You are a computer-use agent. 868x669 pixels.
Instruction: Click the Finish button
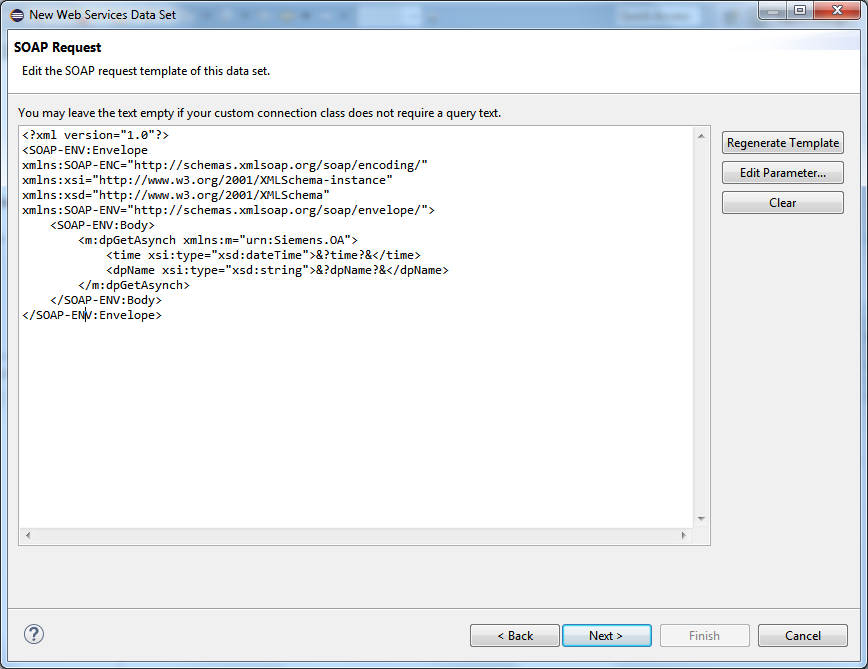tap(704, 635)
